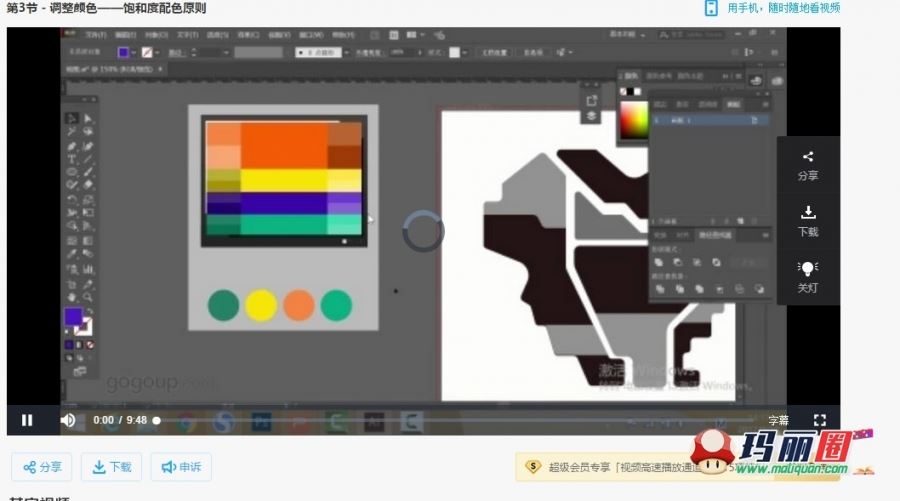Set paint to None in toolbox
The width and height of the screenshot is (900, 501).
coord(90,345)
